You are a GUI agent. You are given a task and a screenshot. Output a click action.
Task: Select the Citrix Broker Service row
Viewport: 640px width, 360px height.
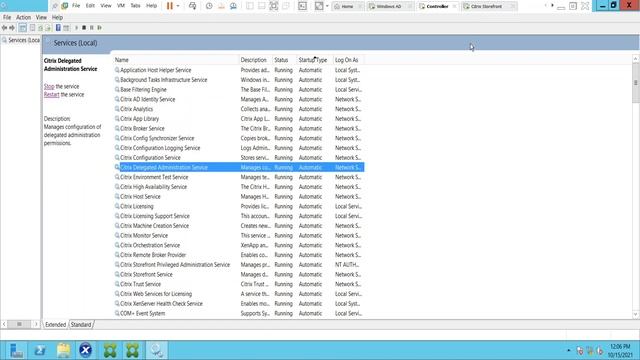pos(239,129)
